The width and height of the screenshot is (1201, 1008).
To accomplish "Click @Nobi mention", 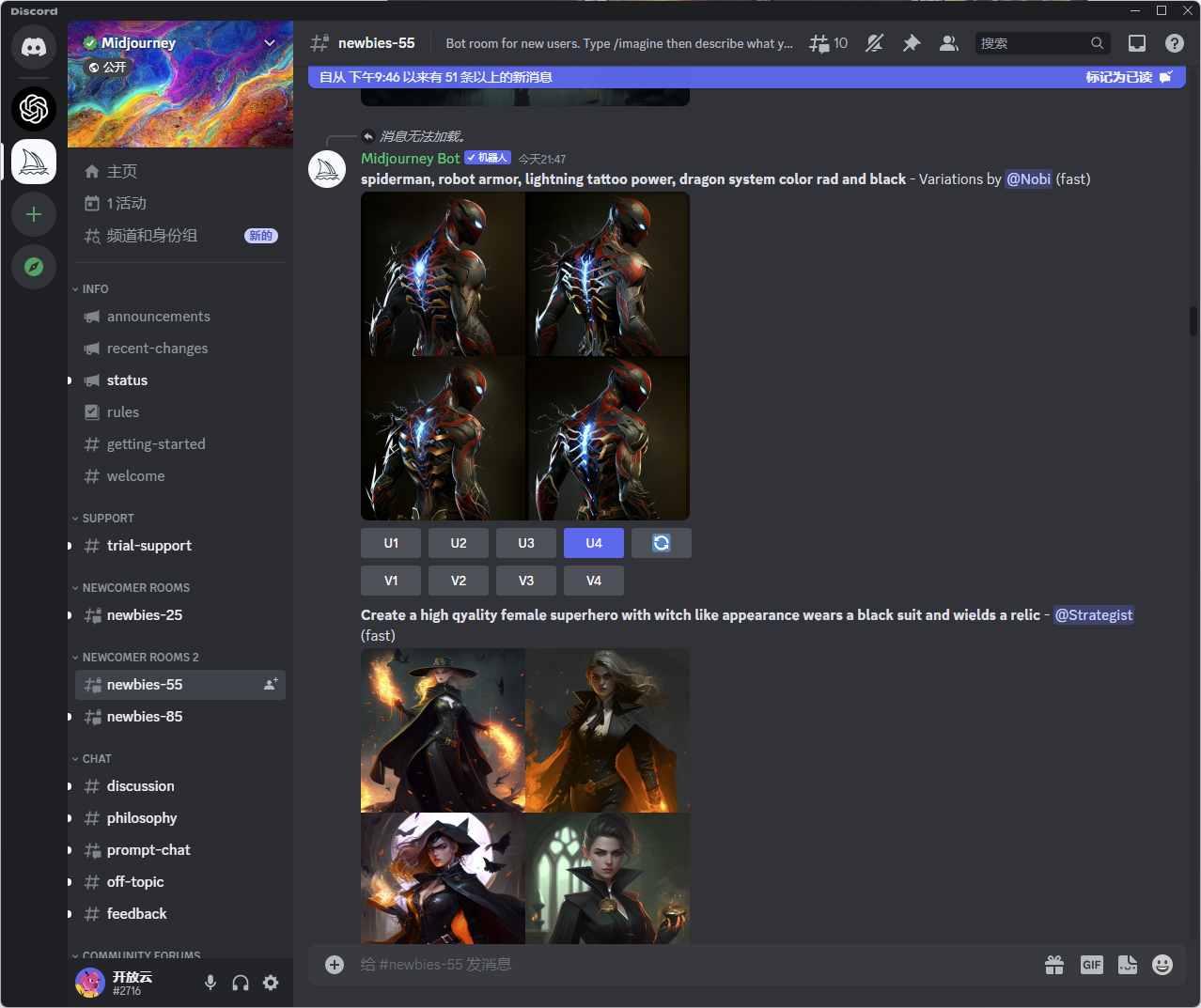I will pos(1029,178).
